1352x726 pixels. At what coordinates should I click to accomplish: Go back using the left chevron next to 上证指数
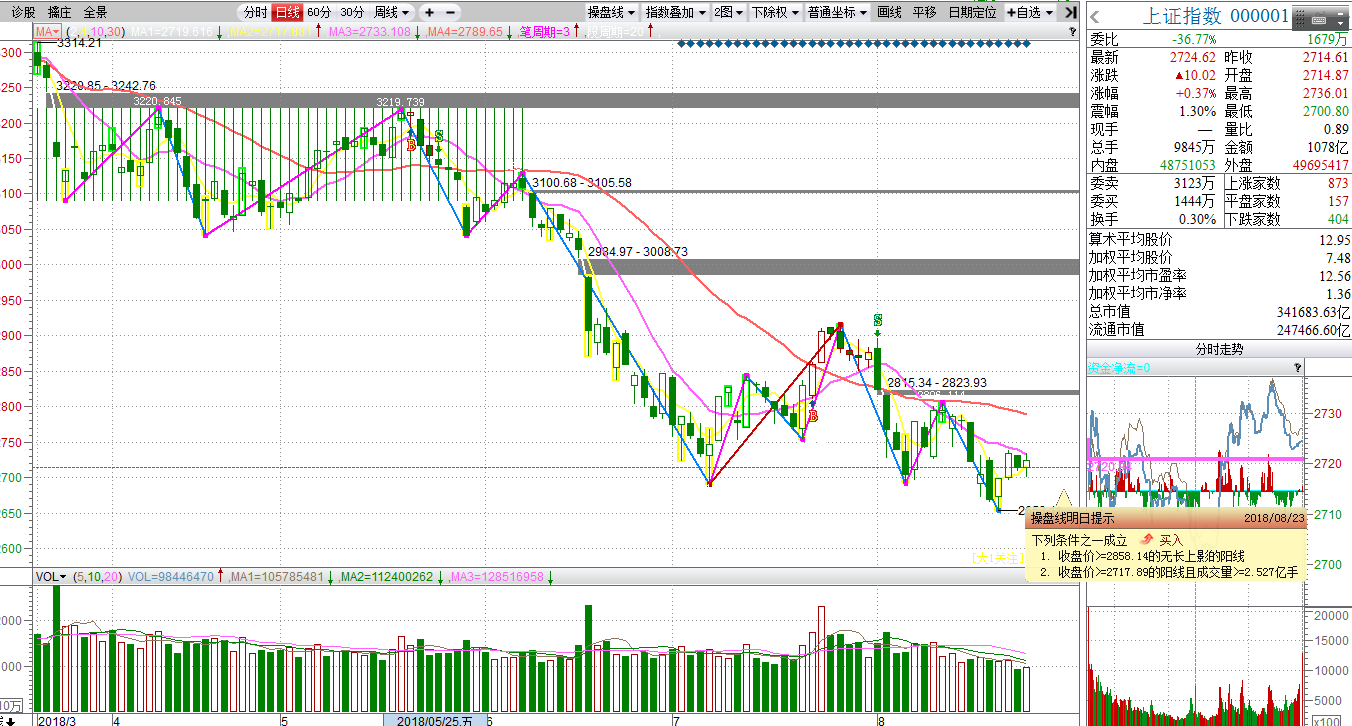pos(1095,15)
